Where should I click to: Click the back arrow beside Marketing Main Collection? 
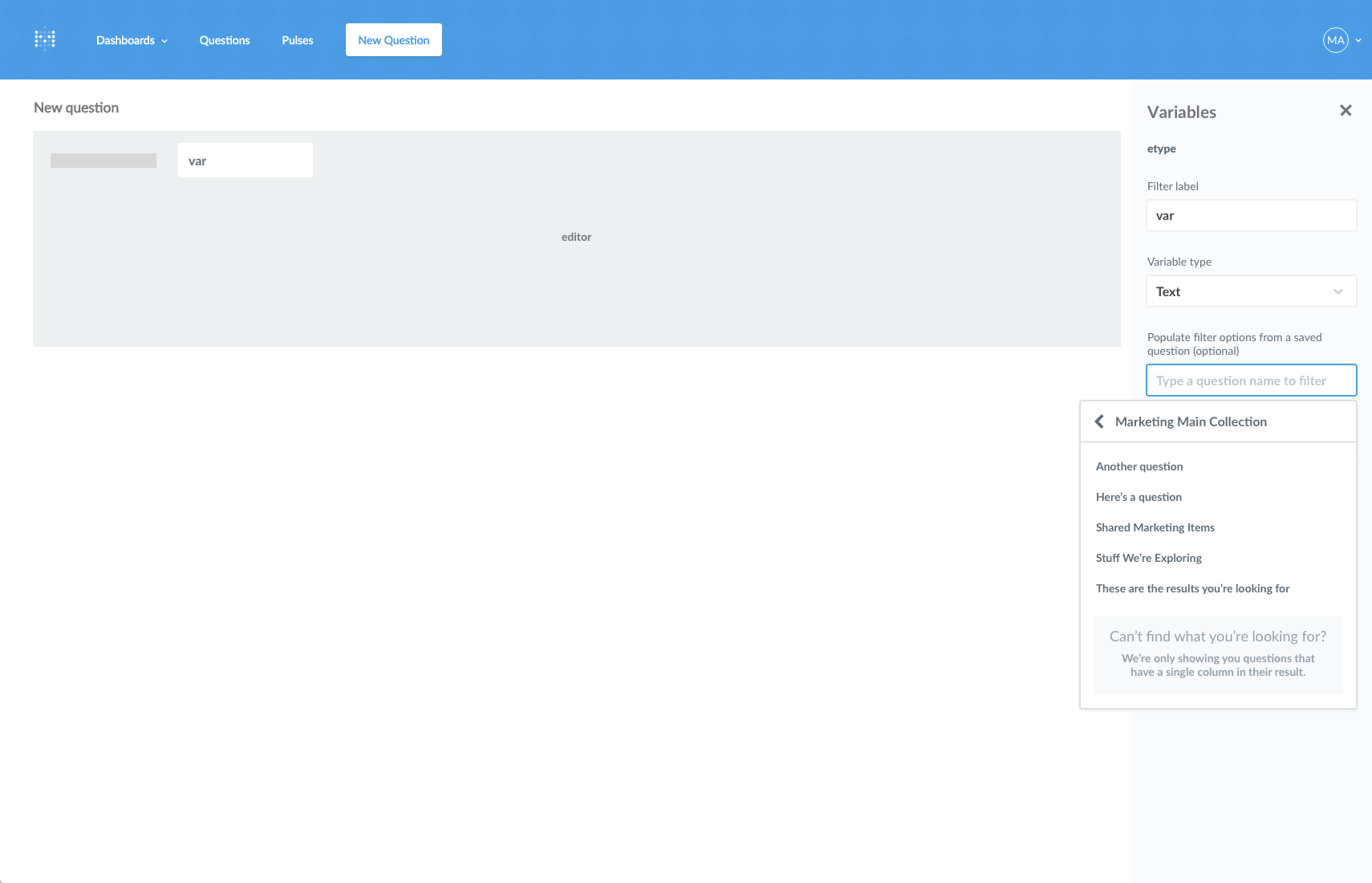(1099, 421)
